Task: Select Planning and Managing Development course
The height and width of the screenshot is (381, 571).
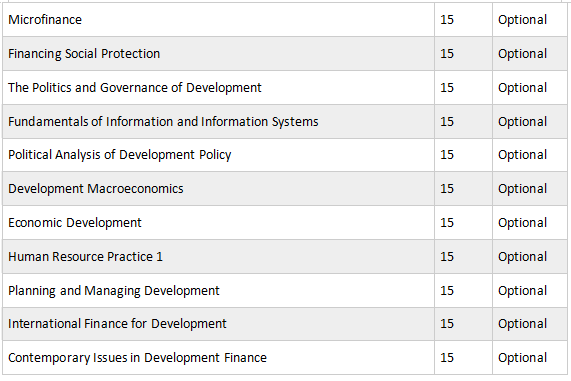Action: point(114,291)
